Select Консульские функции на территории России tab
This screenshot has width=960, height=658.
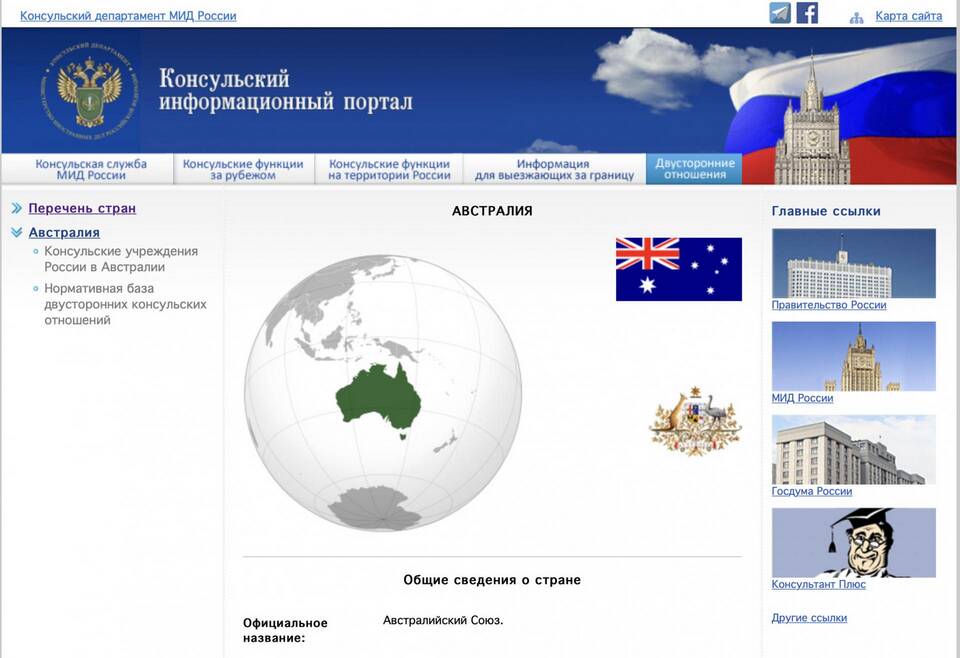coord(389,169)
